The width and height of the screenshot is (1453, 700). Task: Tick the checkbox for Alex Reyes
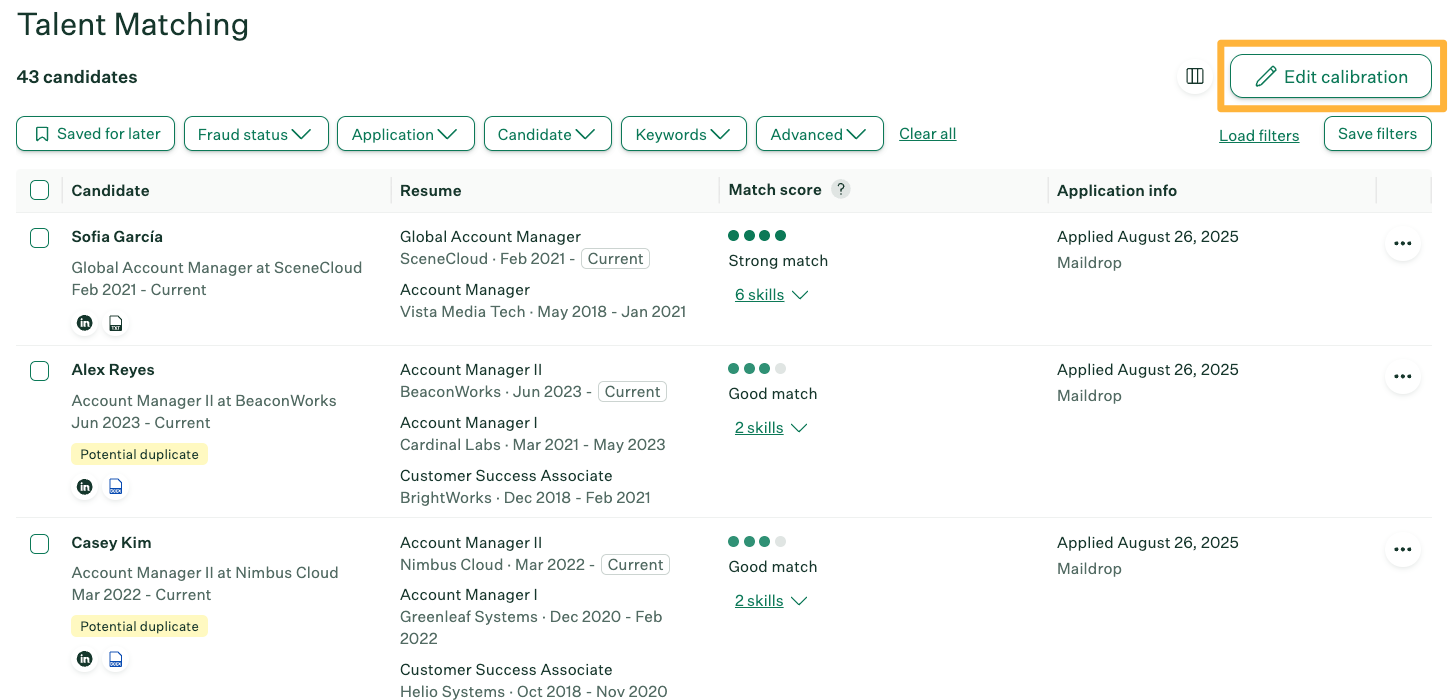pyautogui.click(x=40, y=371)
